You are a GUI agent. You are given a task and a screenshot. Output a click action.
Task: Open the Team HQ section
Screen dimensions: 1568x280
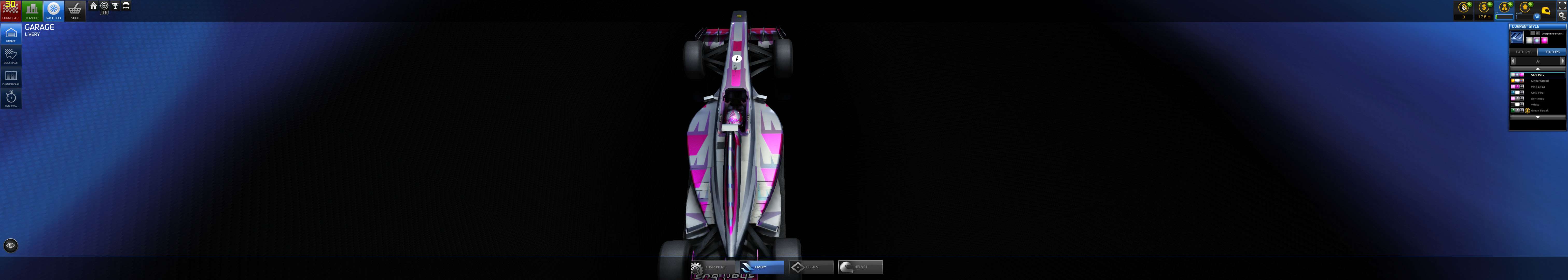click(x=32, y=10)
